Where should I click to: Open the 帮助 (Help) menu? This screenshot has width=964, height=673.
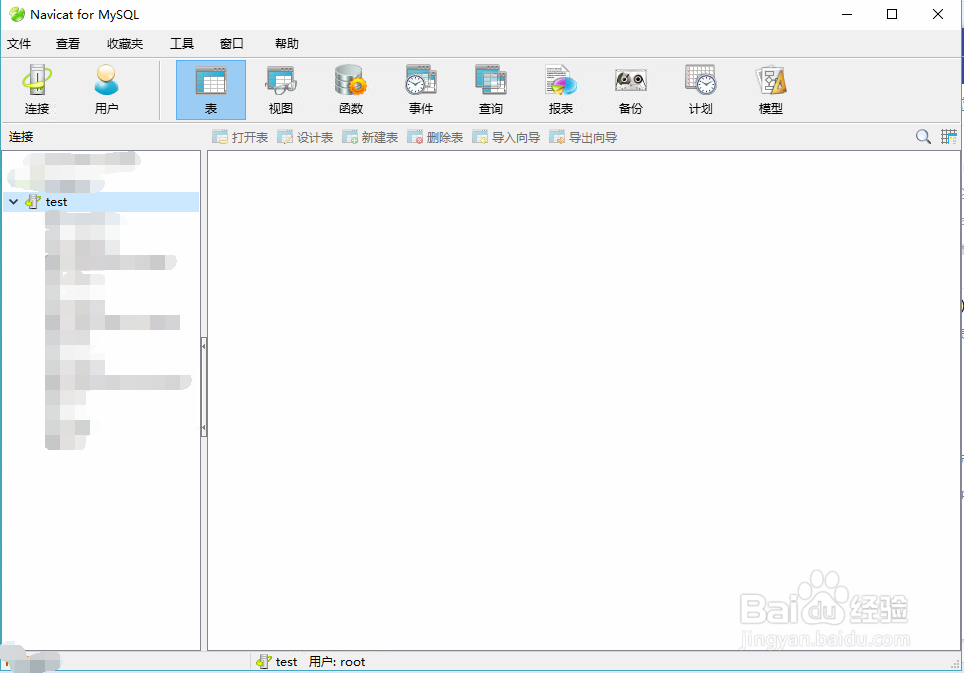coord(286,44)
